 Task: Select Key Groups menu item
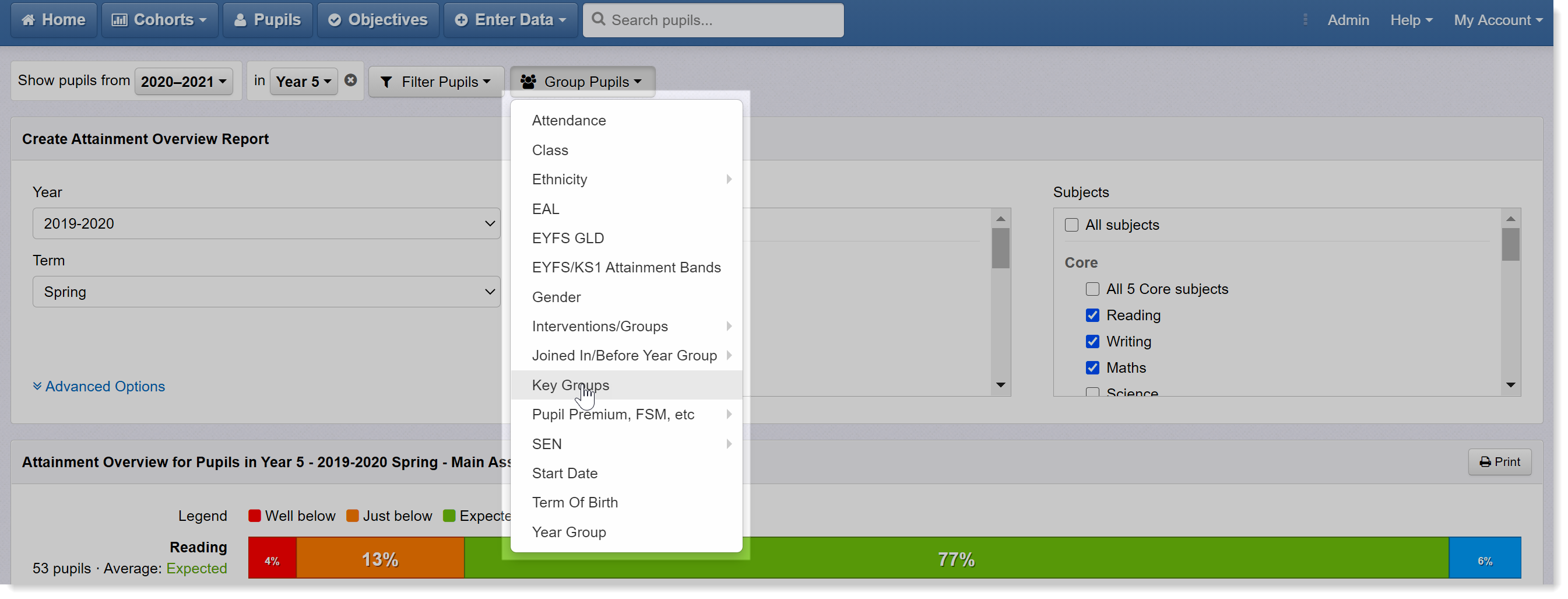click(x=627, y=385)
